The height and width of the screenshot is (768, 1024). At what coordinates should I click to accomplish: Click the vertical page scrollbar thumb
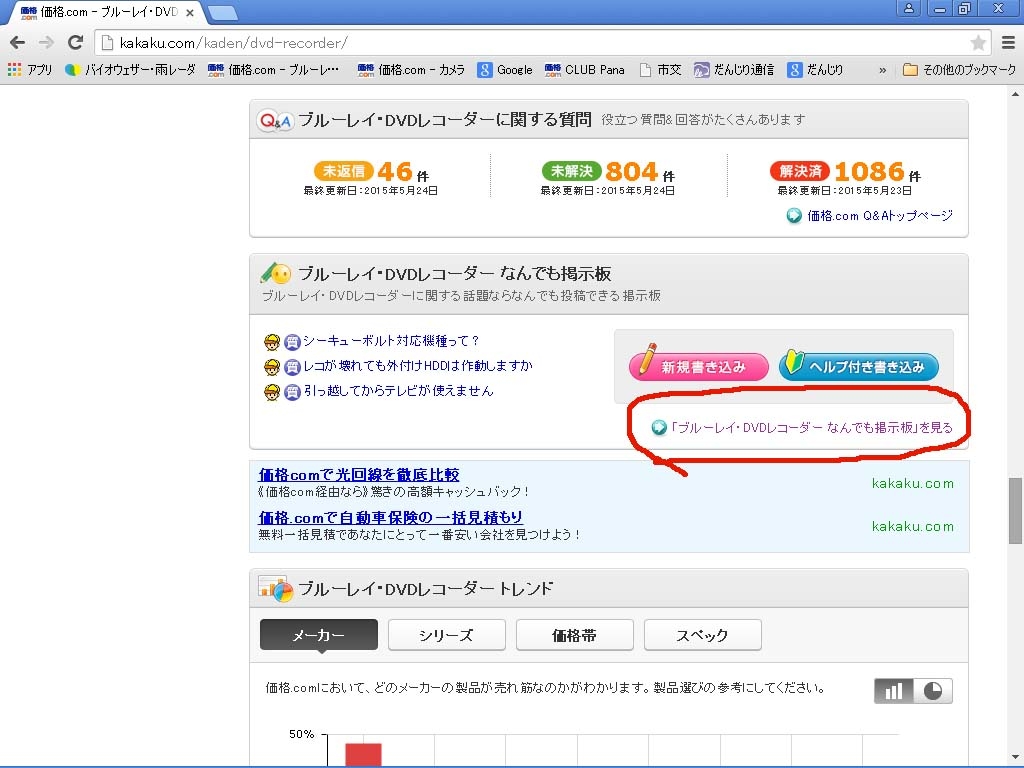[1016, 511]
